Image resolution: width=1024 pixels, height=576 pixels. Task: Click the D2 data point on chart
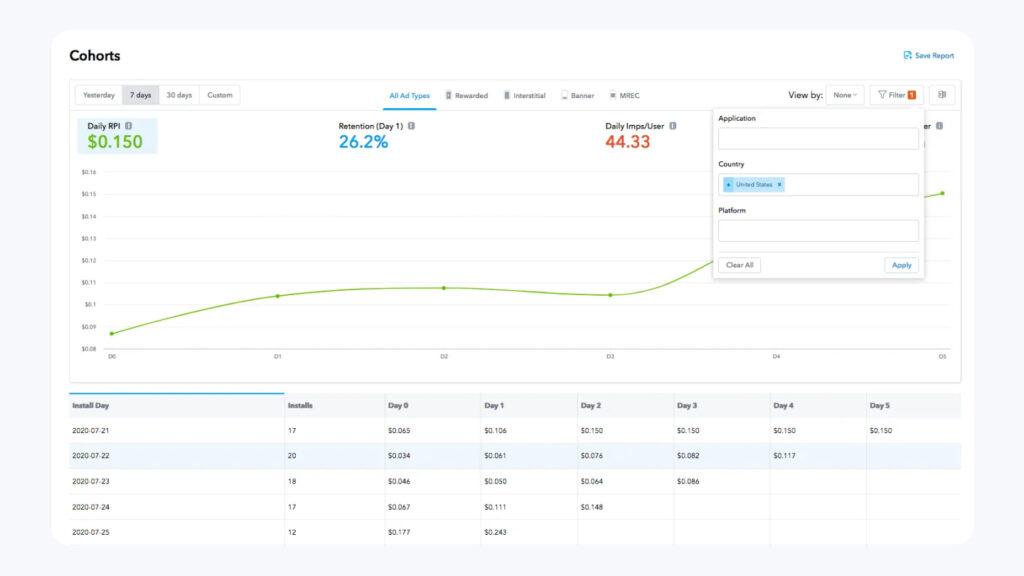point(444,288)
